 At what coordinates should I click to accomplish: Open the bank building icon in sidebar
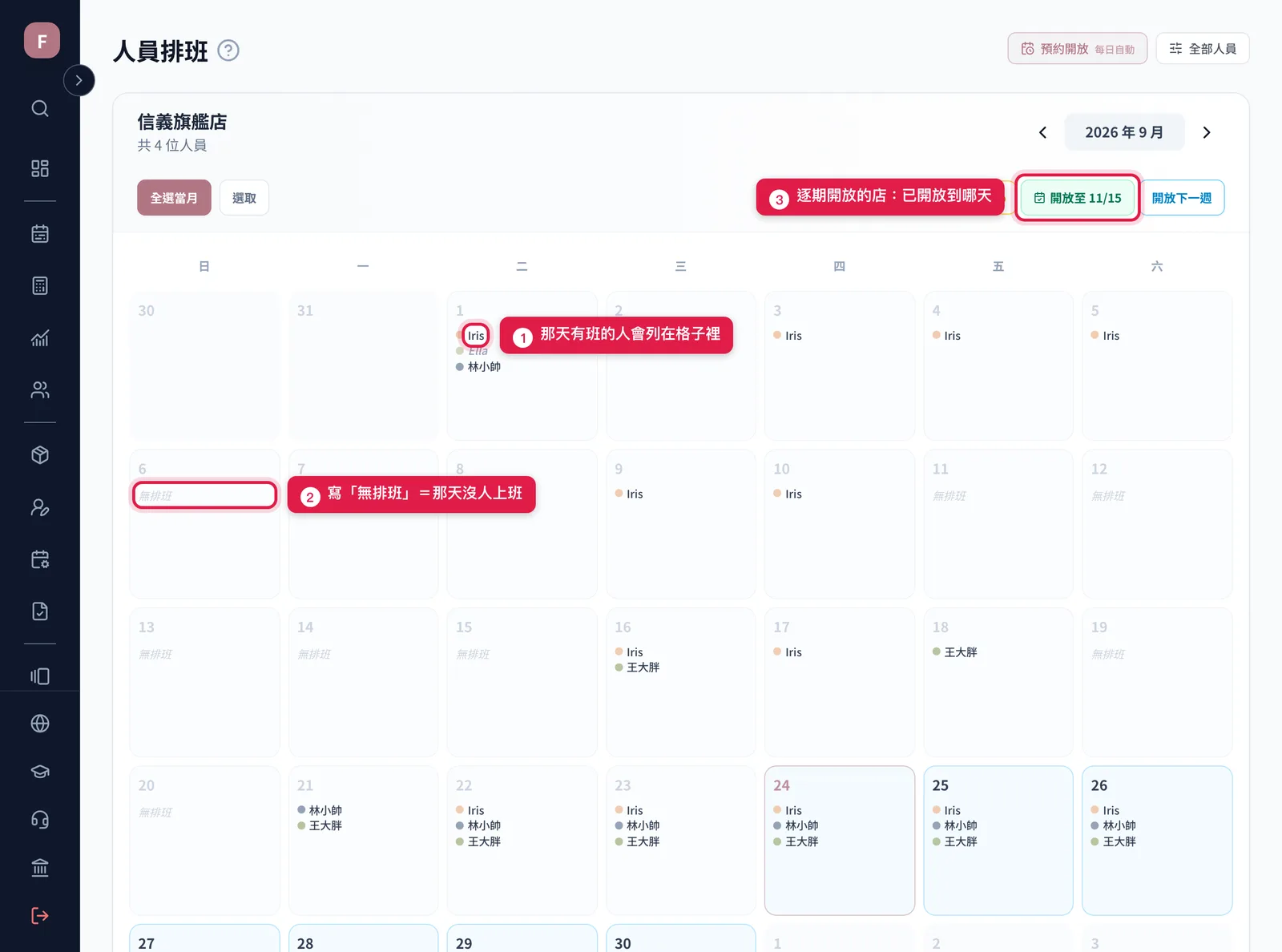click(x=40, y=868)
